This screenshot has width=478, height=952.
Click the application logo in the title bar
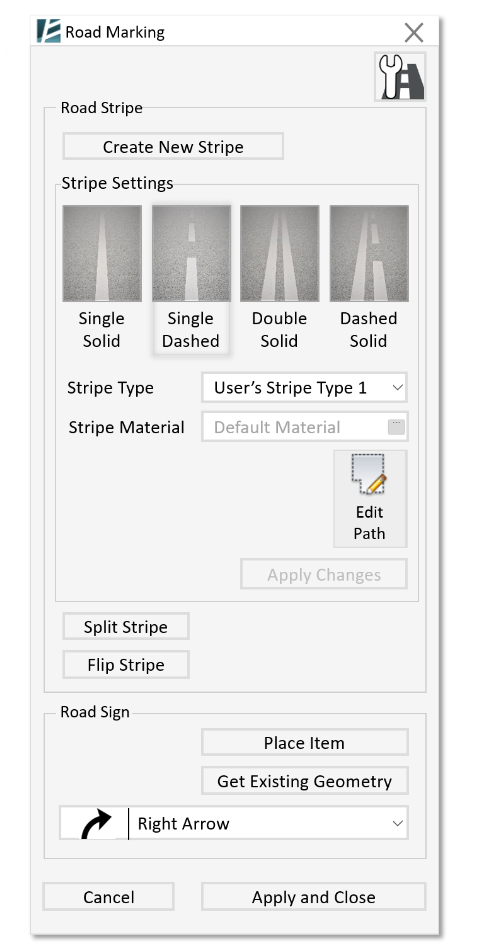pyautogui.click(x=49, y=32)
